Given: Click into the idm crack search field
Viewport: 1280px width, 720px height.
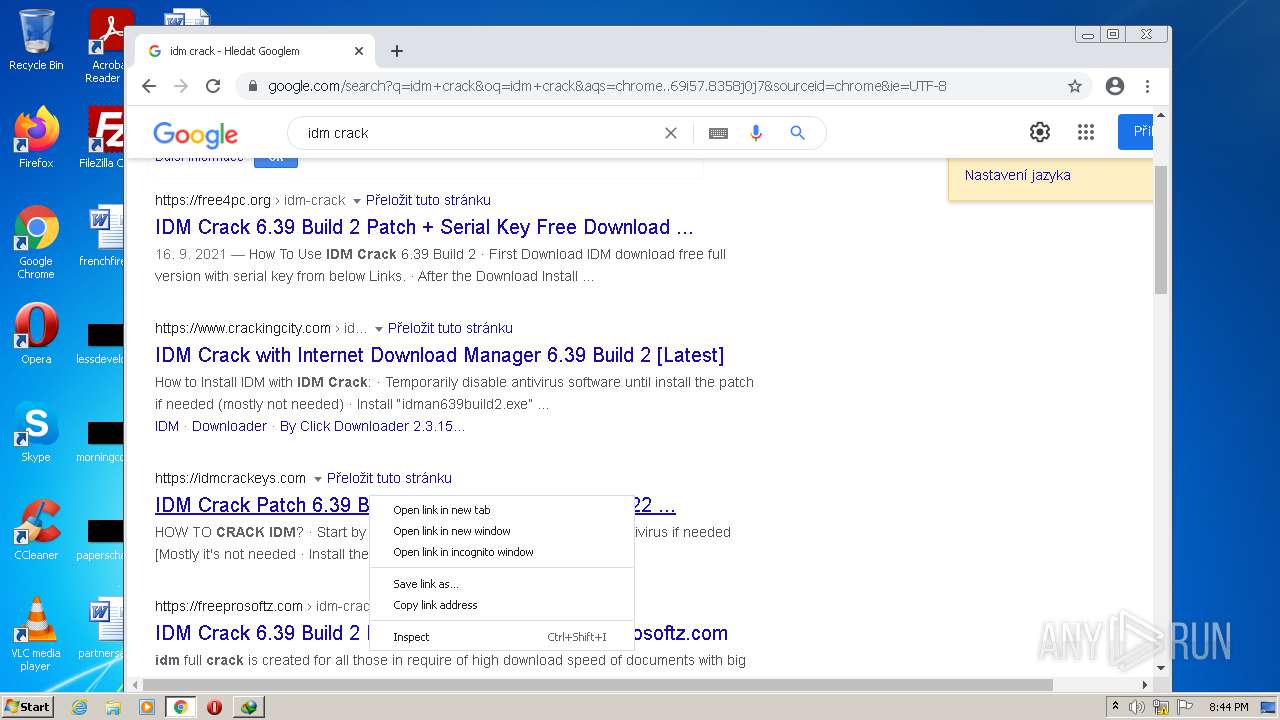Looking at the screenshot, I should tap(480, 133).
